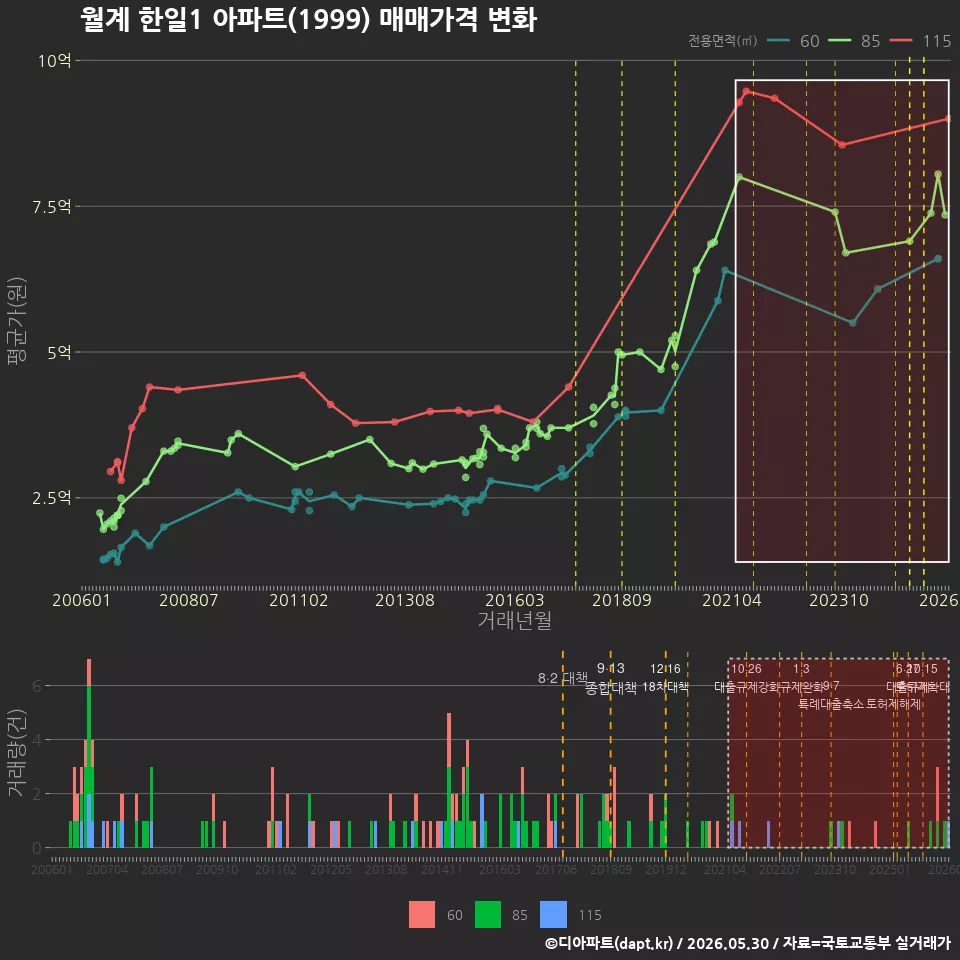960x960 pixels.
Task: Click 201912 on the volume chart axis
Action: [x=666, y=869]
